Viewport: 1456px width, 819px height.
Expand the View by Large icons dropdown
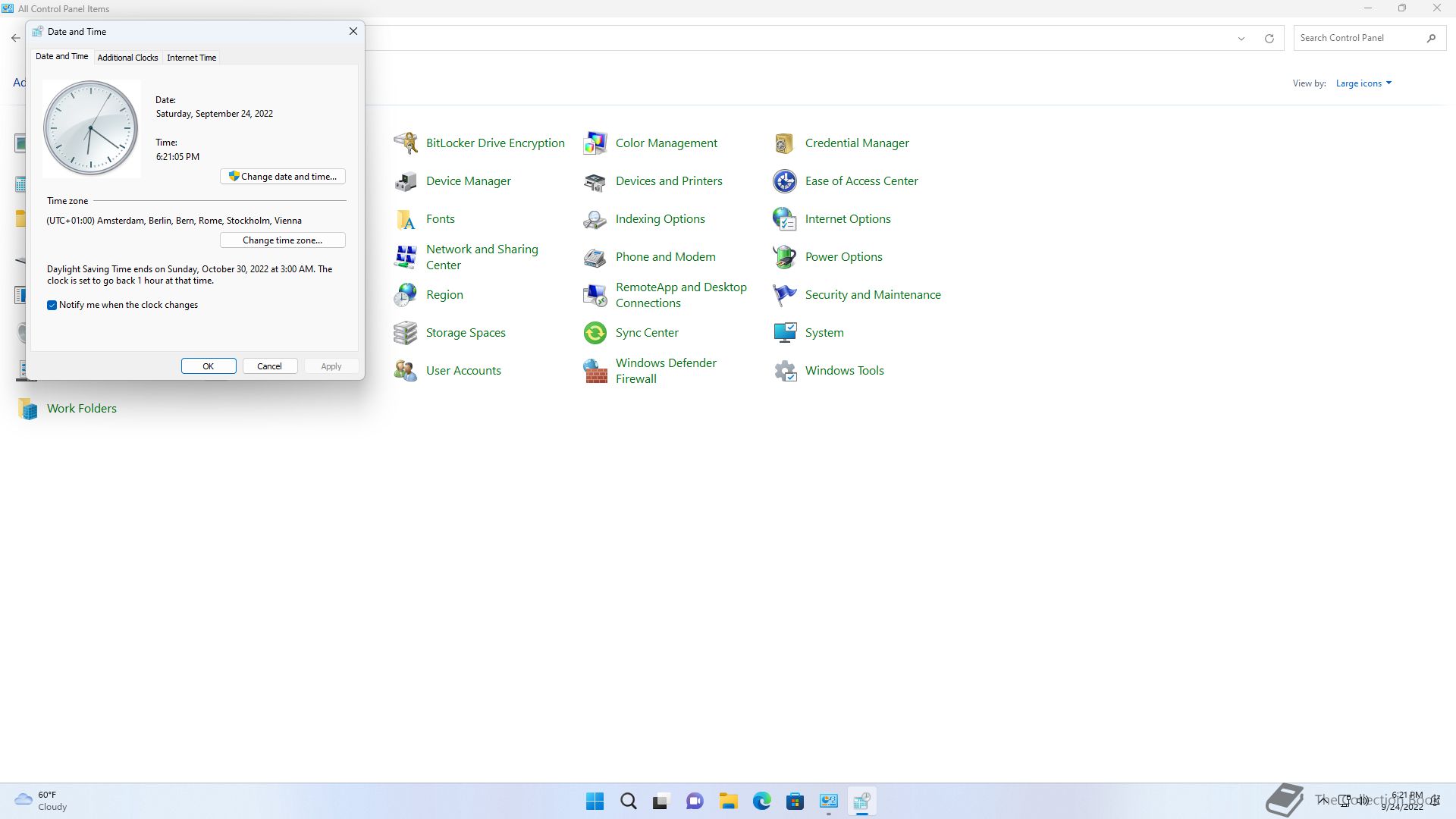[x=1363, y=83]
